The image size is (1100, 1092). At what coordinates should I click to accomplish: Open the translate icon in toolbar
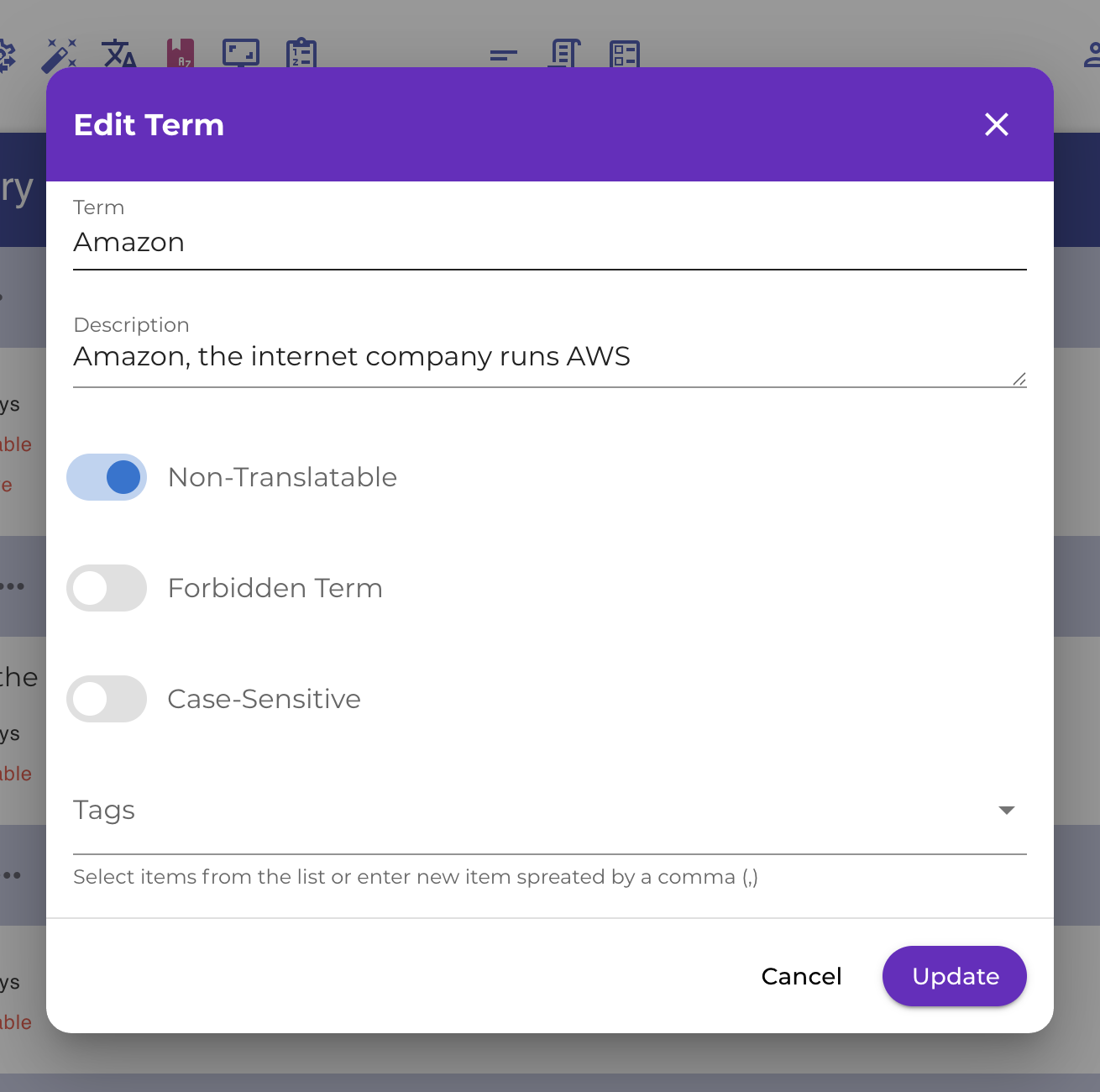coord(119,55)
